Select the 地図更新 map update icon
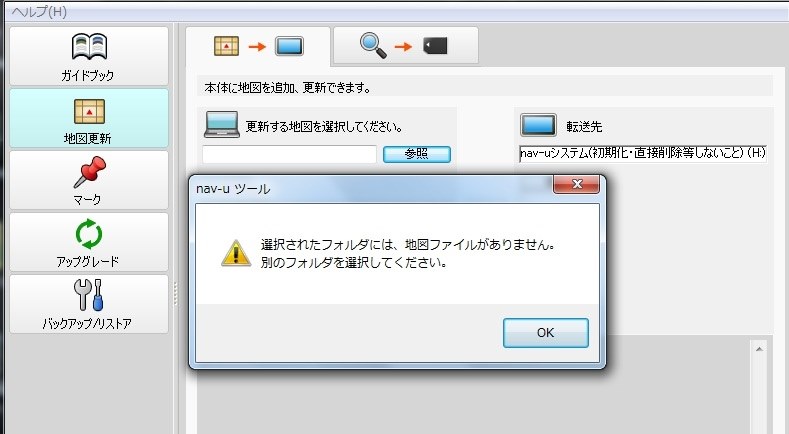 (x=89, y=111)
